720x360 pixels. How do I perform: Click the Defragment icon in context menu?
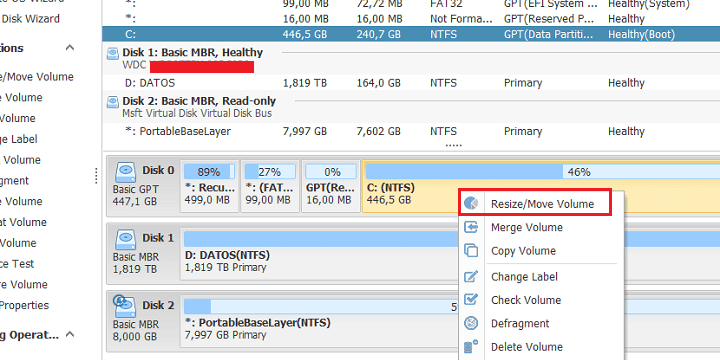point(471,323)
